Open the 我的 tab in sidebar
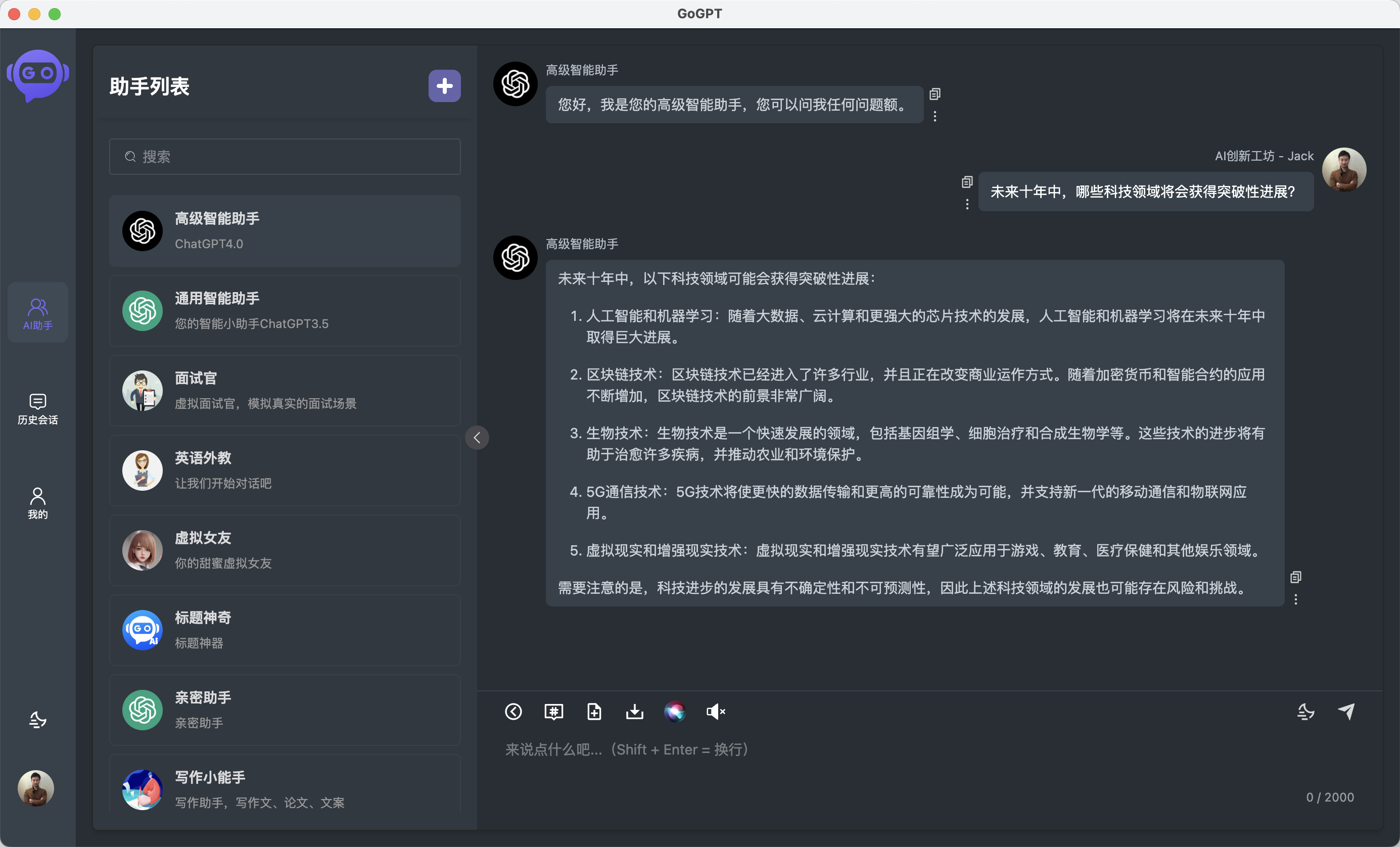 click(x=37, y=503)
